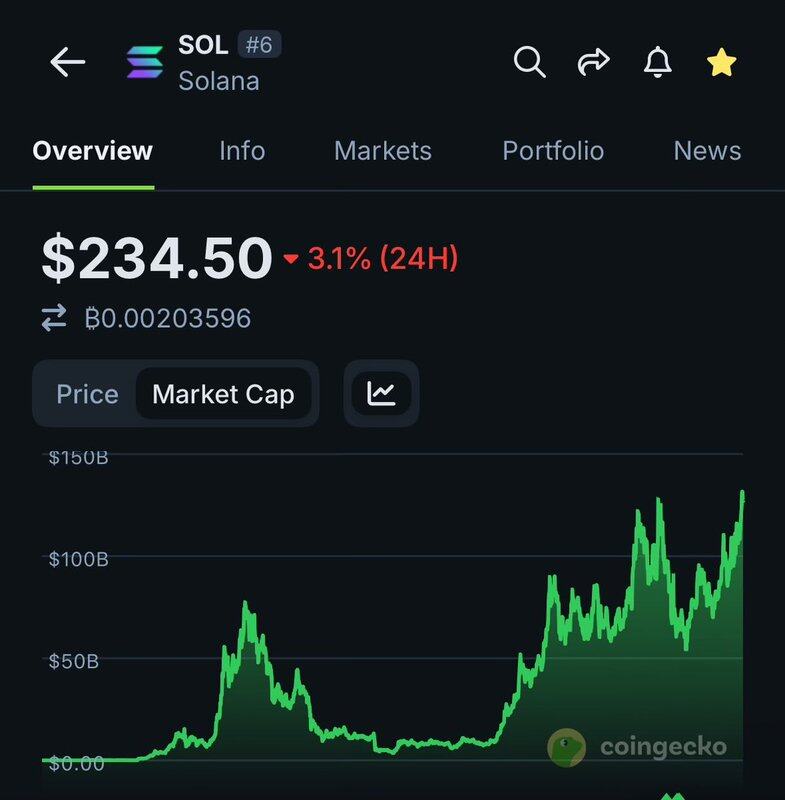Switch to the Info tab
Image resolution: width=785 pixels, height=800 pixels.
242,151
